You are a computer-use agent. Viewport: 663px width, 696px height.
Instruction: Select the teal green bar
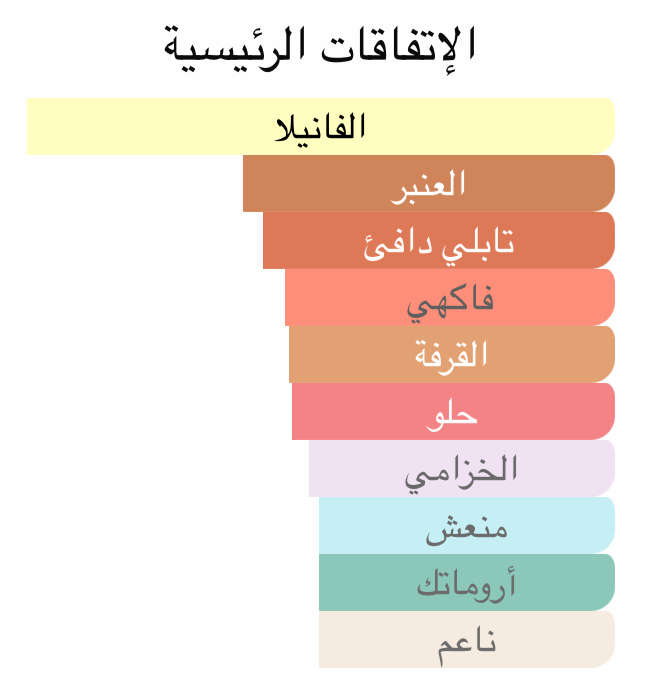pyautogui.click(x=466, y=583)
